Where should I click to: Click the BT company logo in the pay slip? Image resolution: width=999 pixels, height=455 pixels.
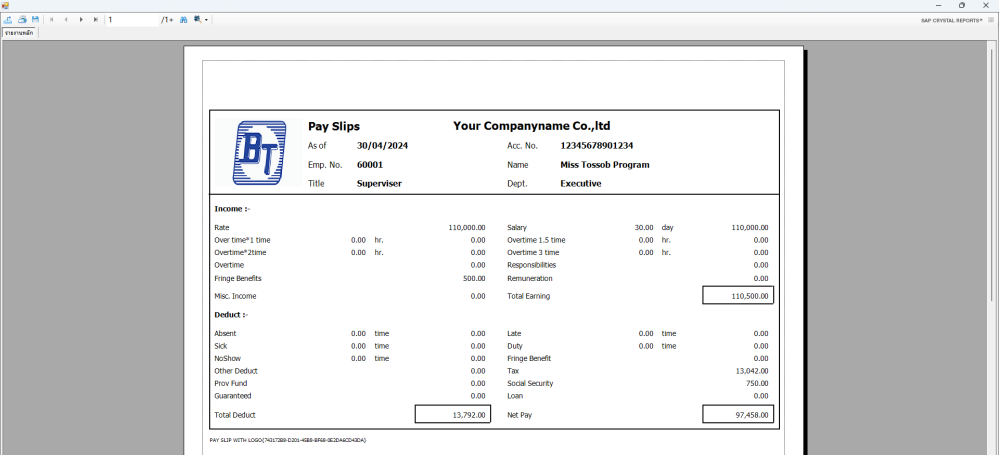point(257,153)
